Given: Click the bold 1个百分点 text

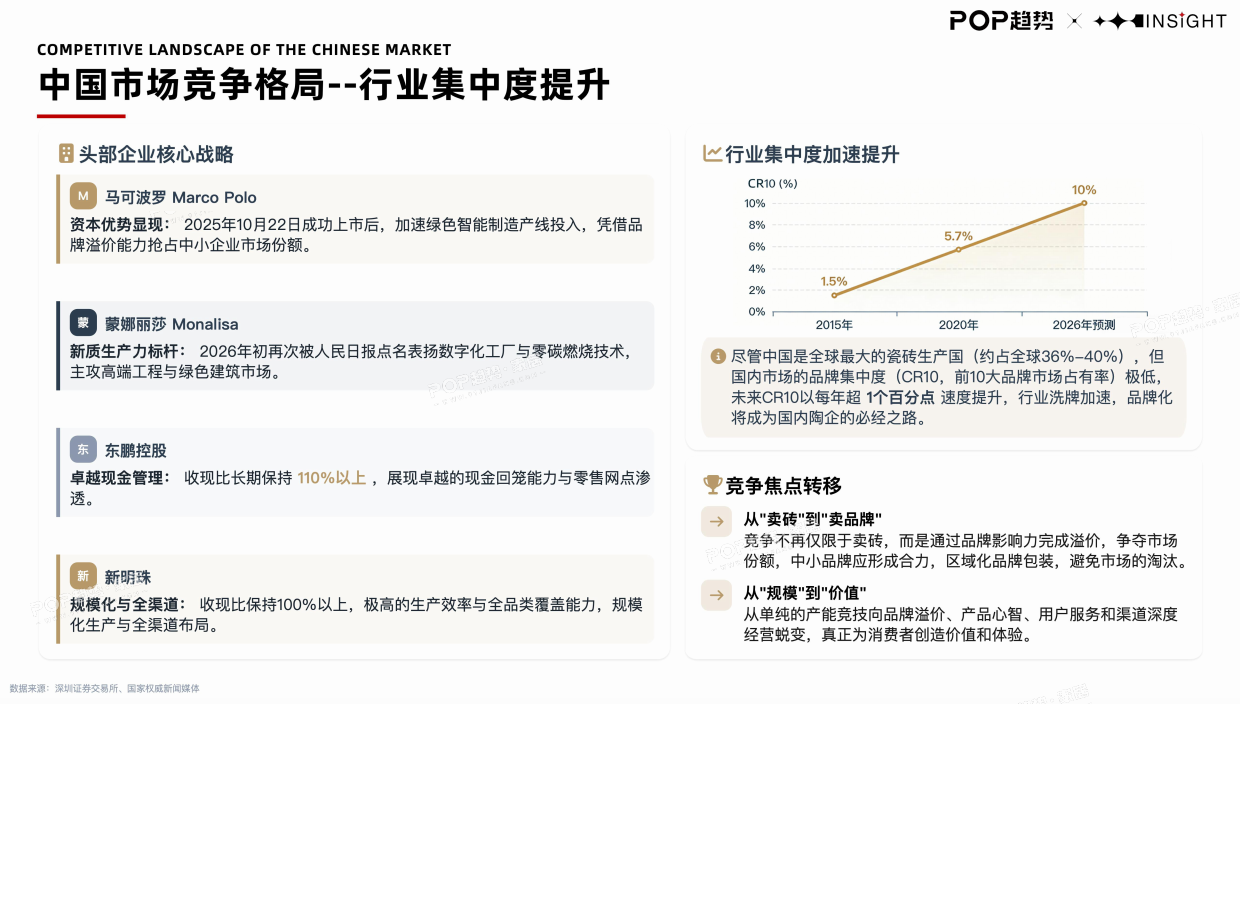Looking at the screenshot, I should coord(900,397).
